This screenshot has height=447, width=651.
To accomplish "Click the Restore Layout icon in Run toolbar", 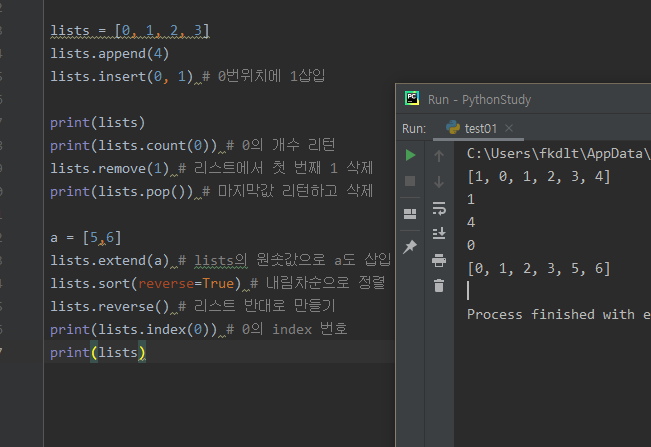I will click(410, 214).
